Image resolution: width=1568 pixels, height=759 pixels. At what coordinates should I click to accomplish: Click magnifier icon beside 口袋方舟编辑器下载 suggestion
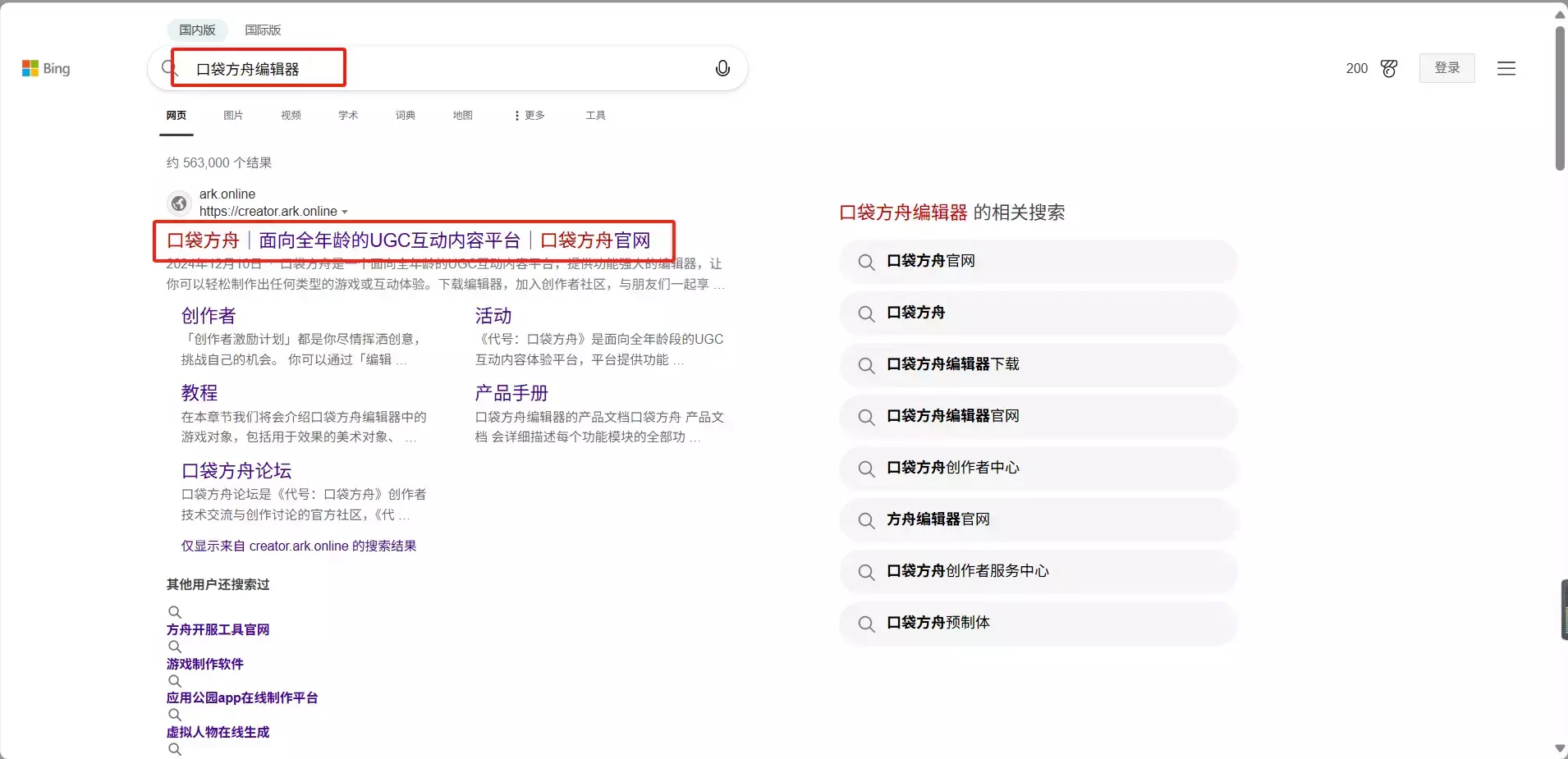click(x=866, y=365)
